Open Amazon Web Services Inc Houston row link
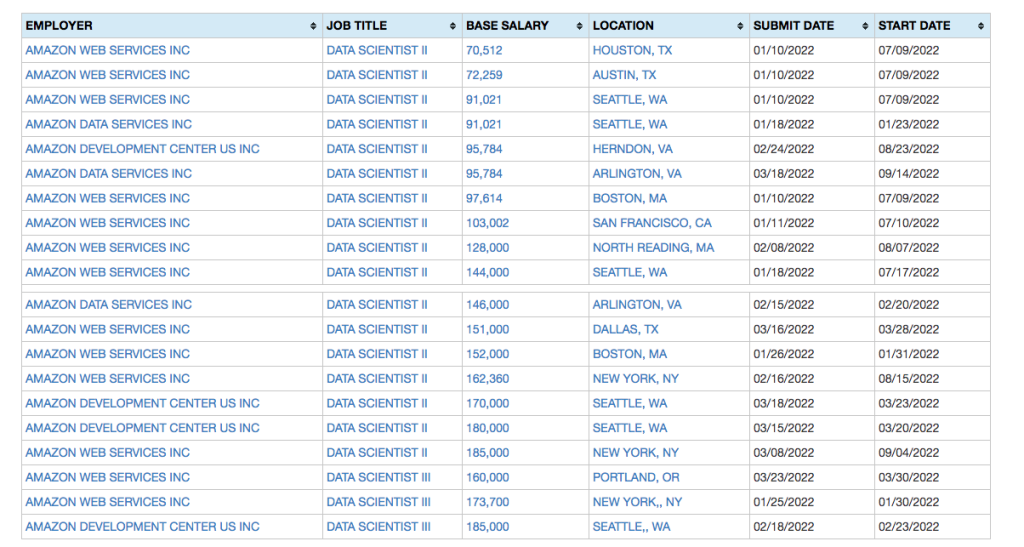 coord(108,50)
